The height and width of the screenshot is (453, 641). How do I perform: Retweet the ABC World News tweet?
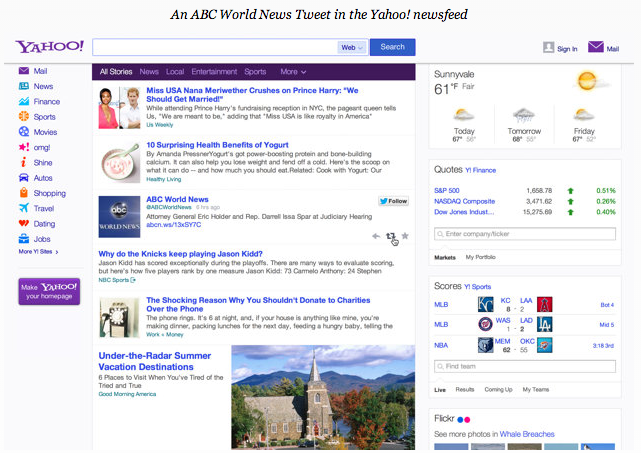(x=391, y=236)
